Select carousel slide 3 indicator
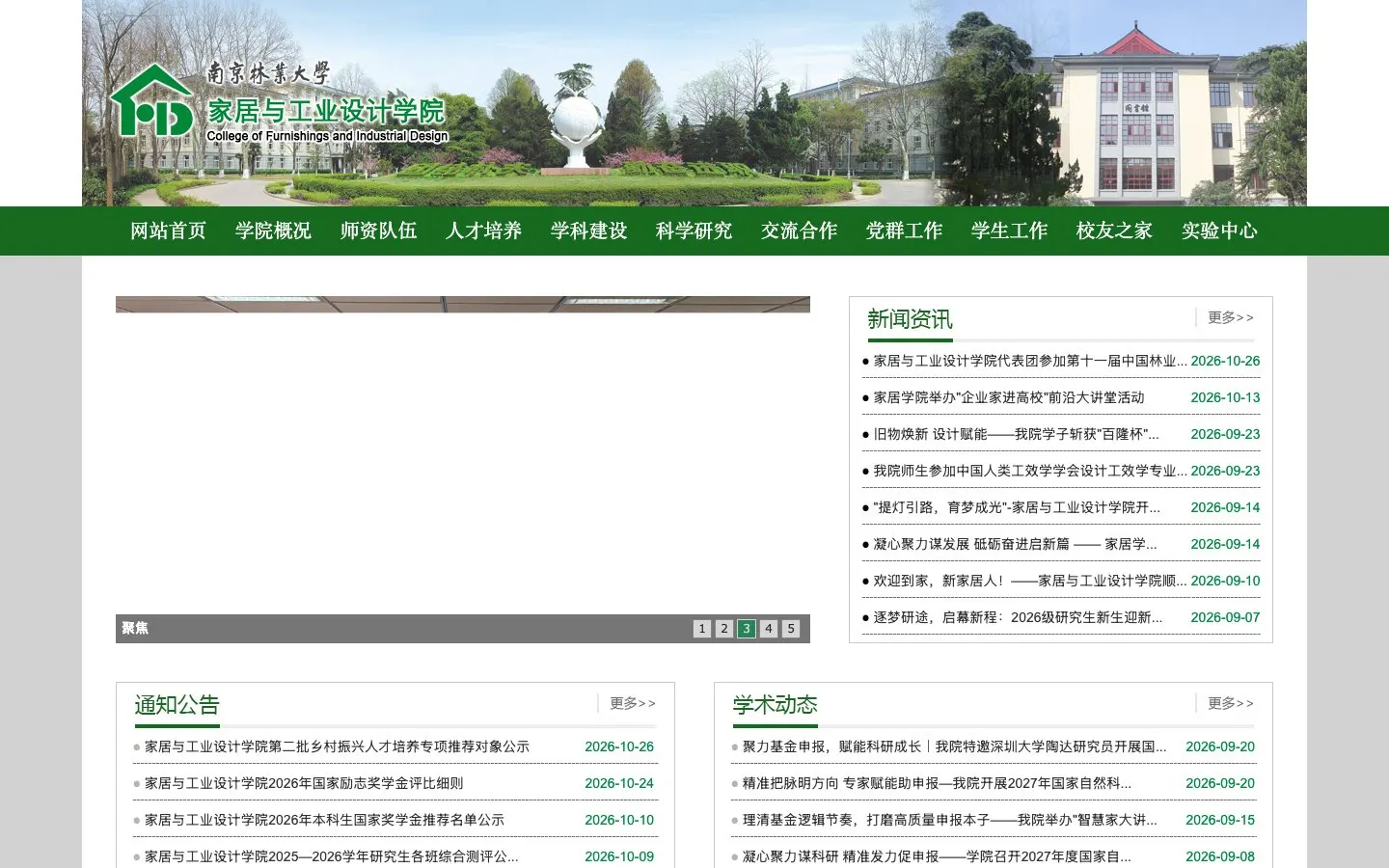The width and height of the screenshot is (1389, 868). [x=747, y=629]
